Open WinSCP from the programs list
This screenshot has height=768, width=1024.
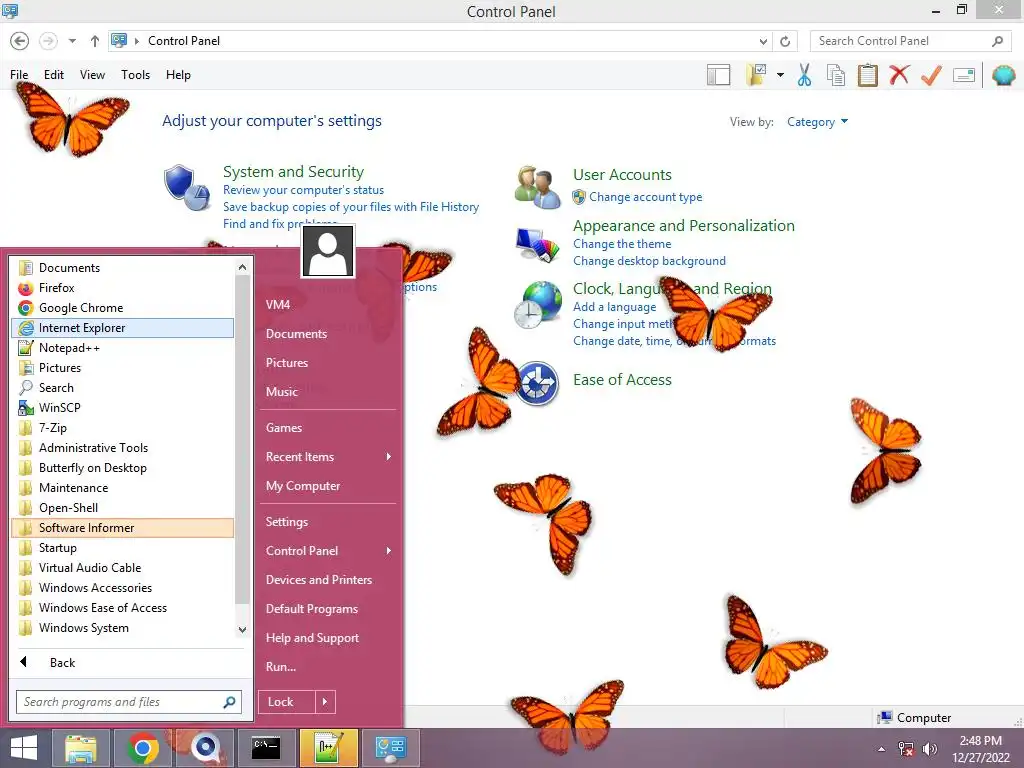coord(123,408)
